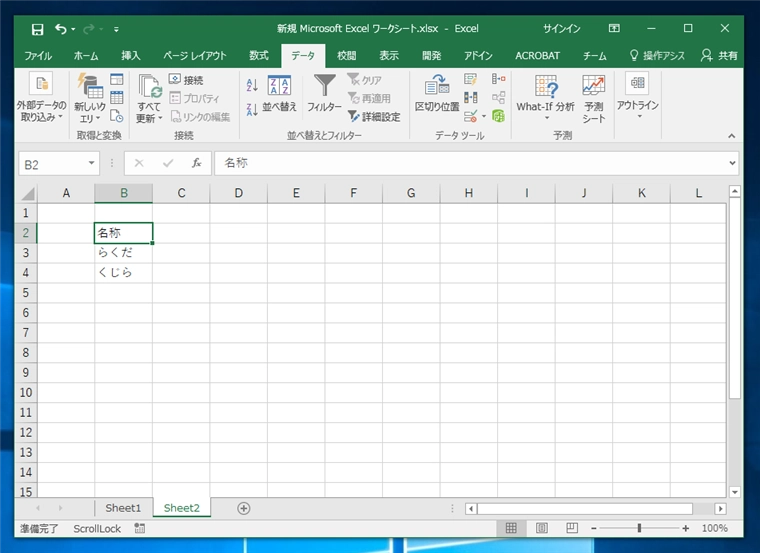Click the select all corner triangle
The image size is (760, 553).
(28, 193)
